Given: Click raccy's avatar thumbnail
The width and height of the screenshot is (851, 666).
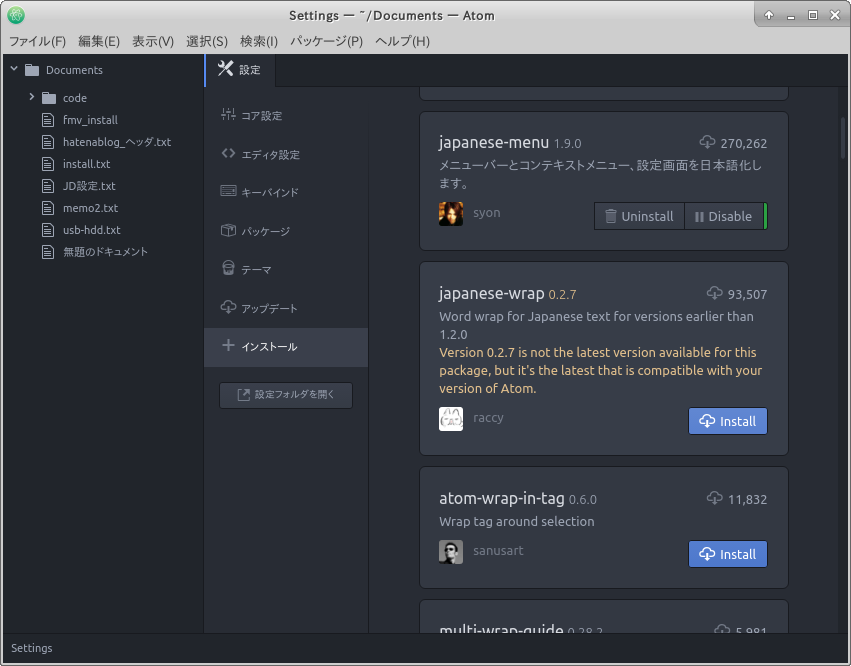Looking at the screenshot, I should pos(451,419).
